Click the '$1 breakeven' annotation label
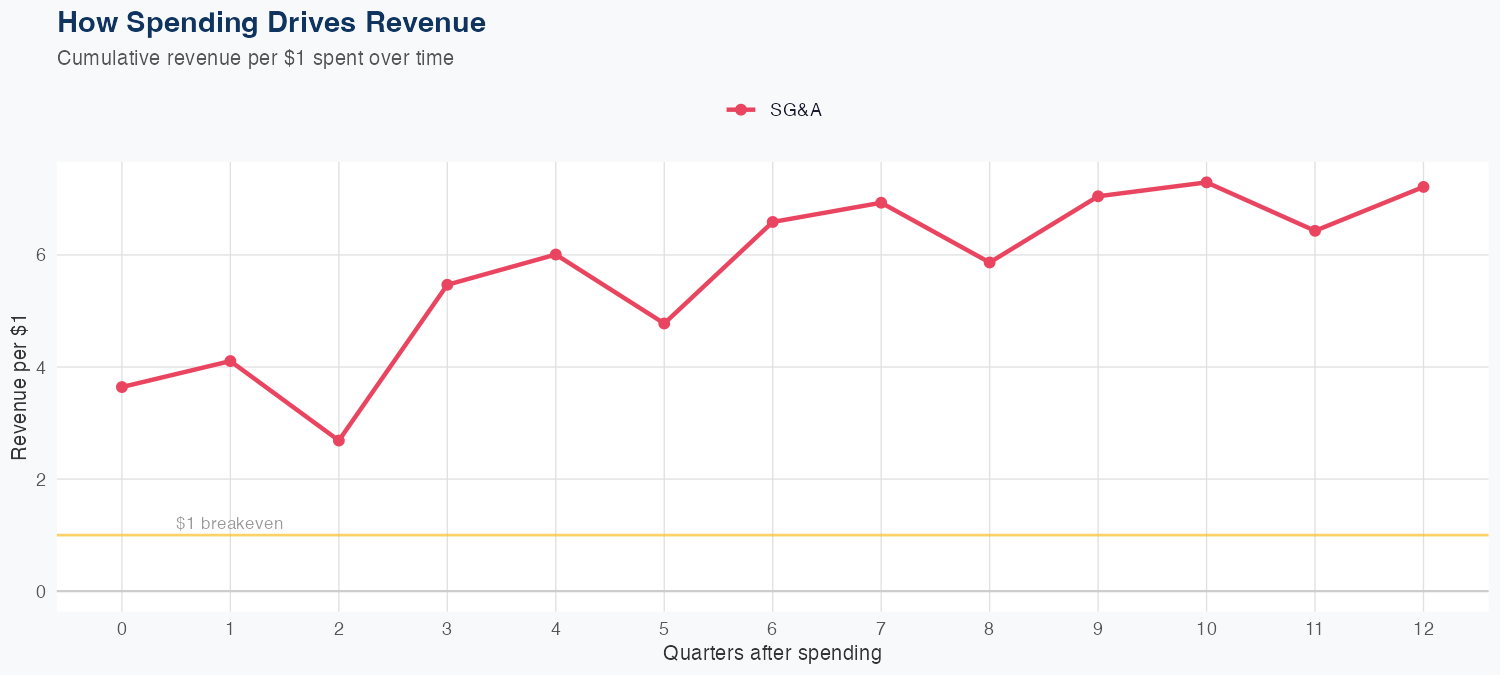Screen dimensions: 1500x675 (x=229, y=523)
